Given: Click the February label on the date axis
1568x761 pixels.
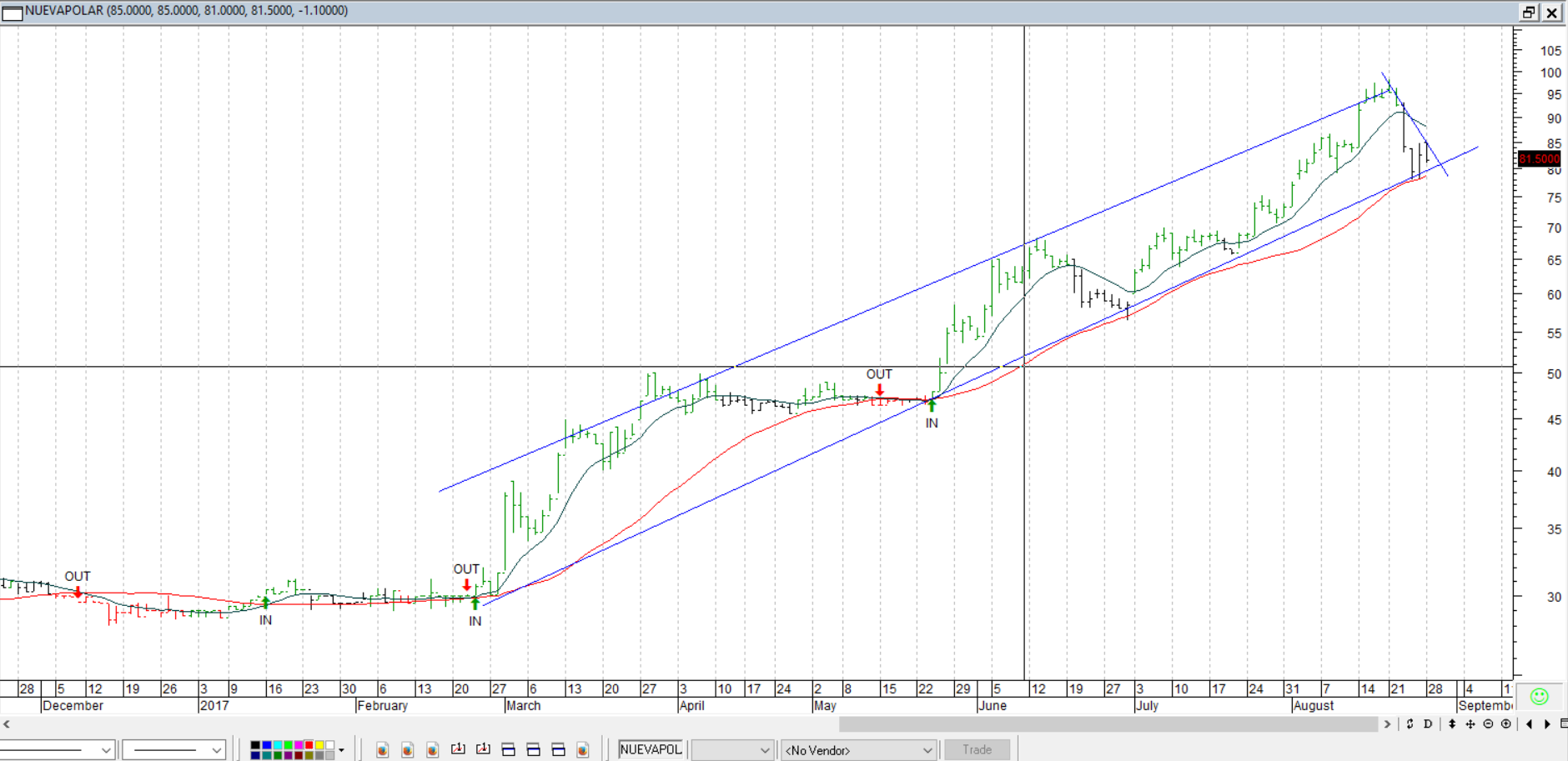Looking at the screenshot, I should 382,706.
